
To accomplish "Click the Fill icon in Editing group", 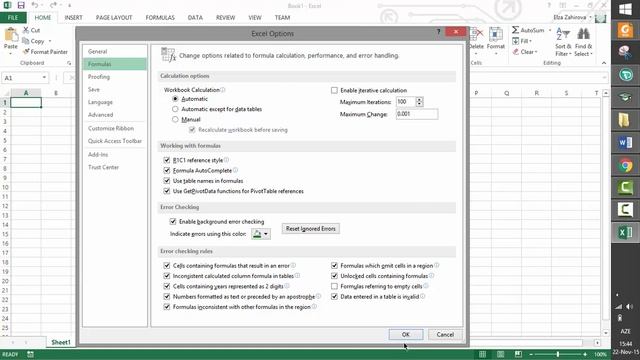I will [x=516, y=41].
